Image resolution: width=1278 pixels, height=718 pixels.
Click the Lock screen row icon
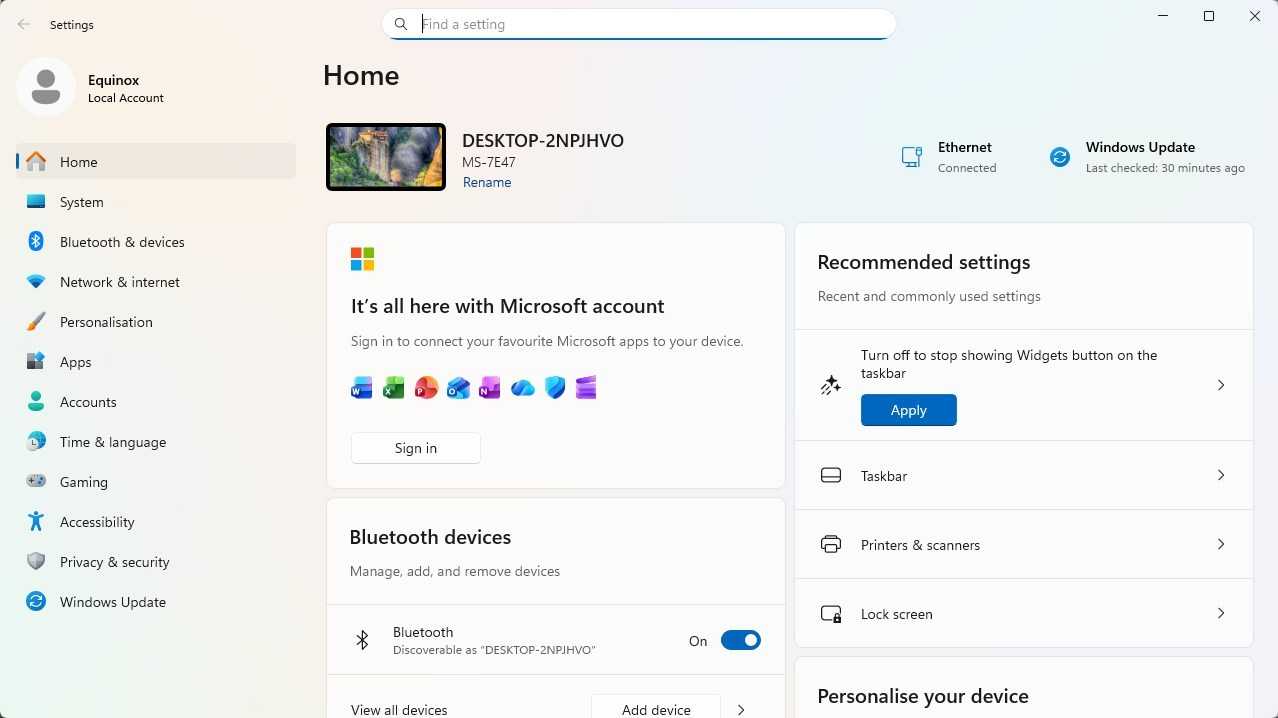pyautogui.click(x=831, y=614)
